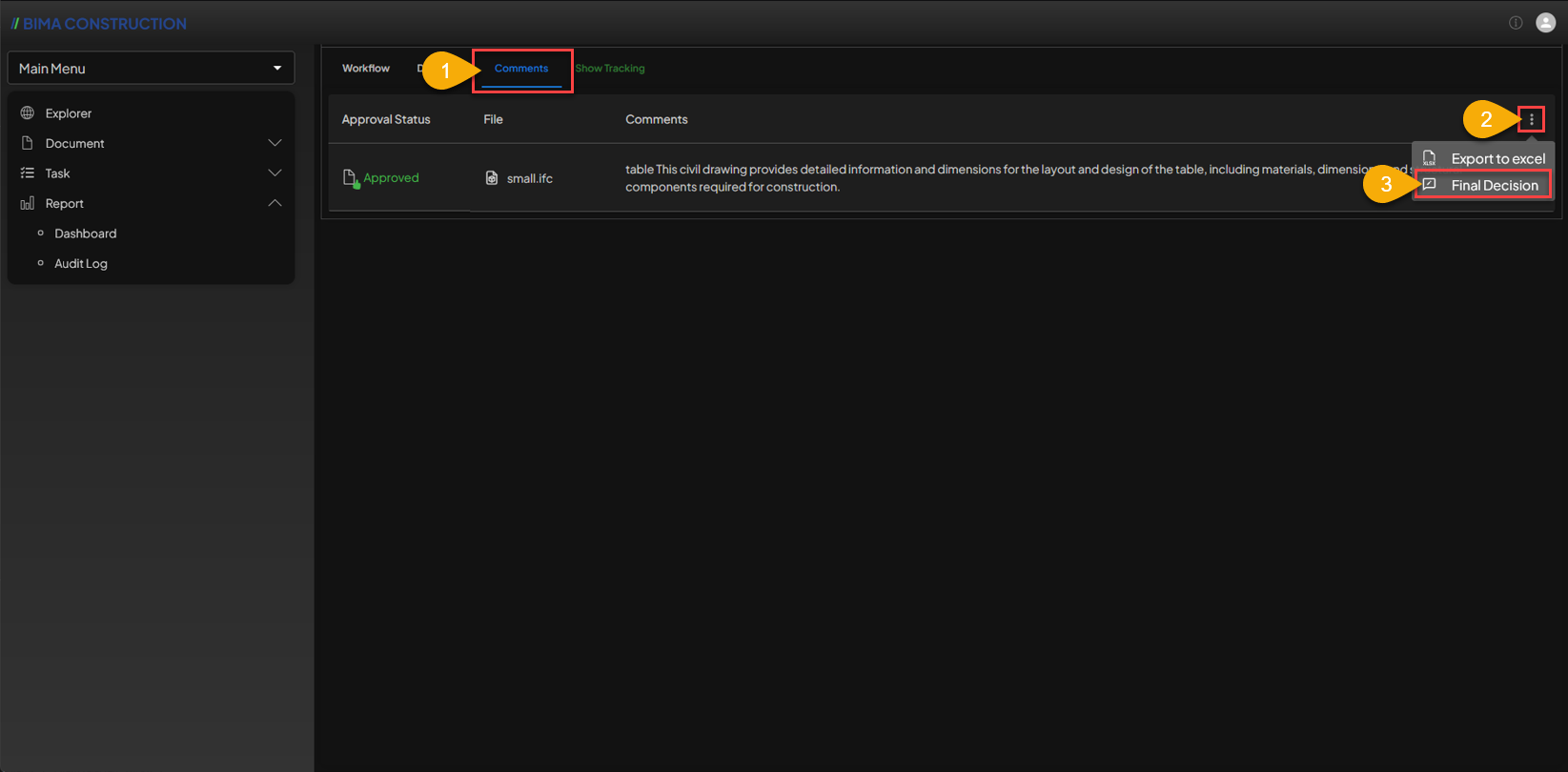The width and height of the screenshot is (1568, 772).
Task: Click the Show Tracking link
Action: coord(610,69)
